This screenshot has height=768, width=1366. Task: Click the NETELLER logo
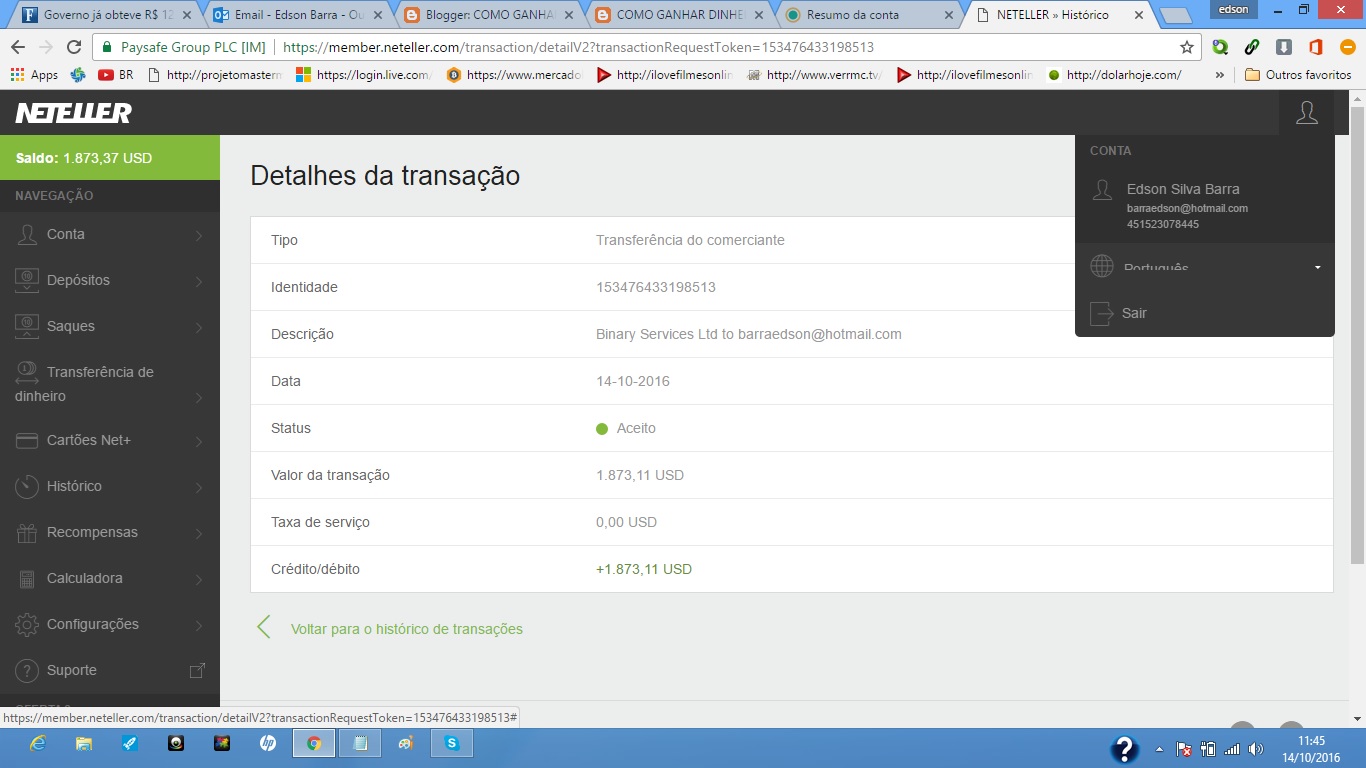tap(74, 113)
